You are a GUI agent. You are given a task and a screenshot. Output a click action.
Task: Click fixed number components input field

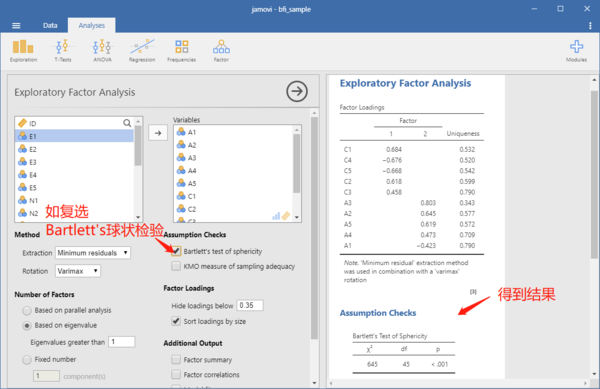coord(46,376)
